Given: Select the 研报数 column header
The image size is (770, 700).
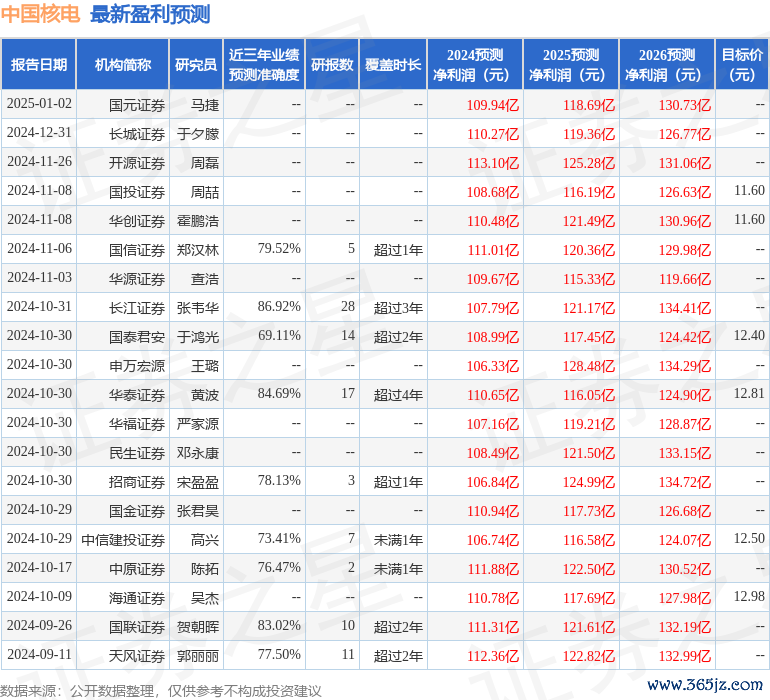Looking at the screenshot, I should click(x=332, y=64).
